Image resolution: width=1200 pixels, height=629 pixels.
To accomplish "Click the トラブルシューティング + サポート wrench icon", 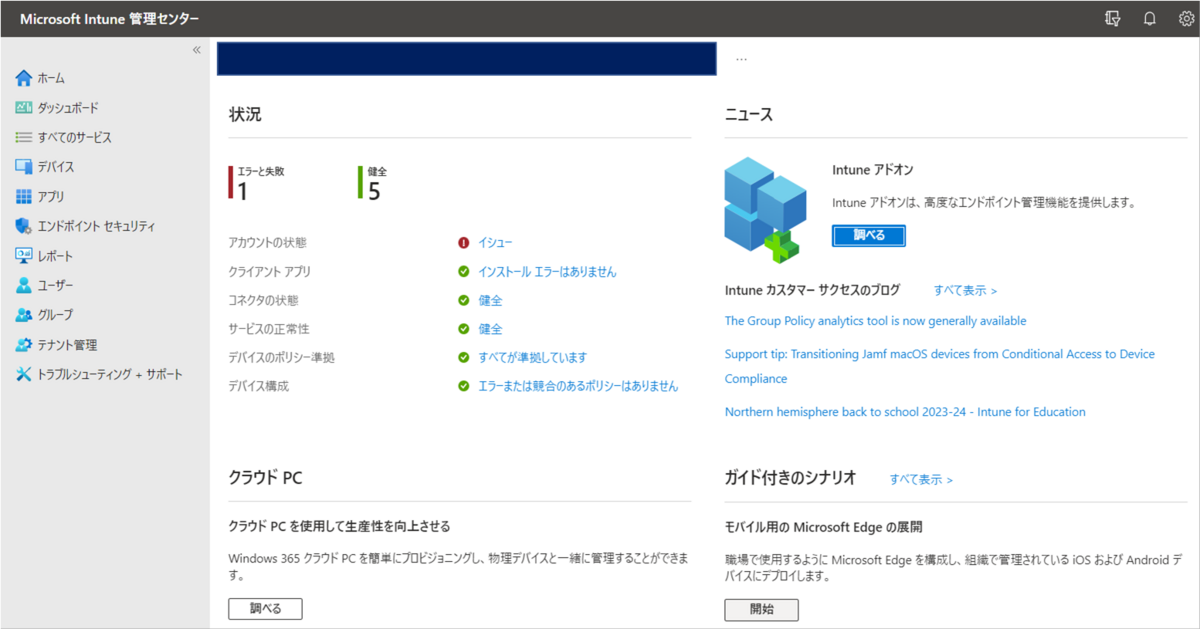I will 24,374.
